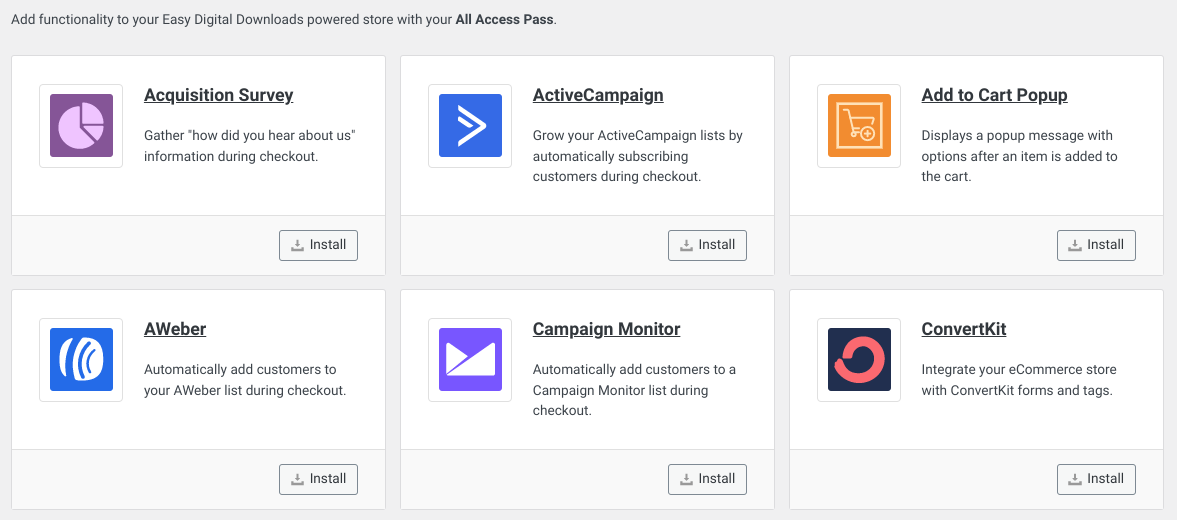Image resolution: width=1177 pixels, height=520 pixels.
Task: Open the AWeber extension title link
Action: 175,330
